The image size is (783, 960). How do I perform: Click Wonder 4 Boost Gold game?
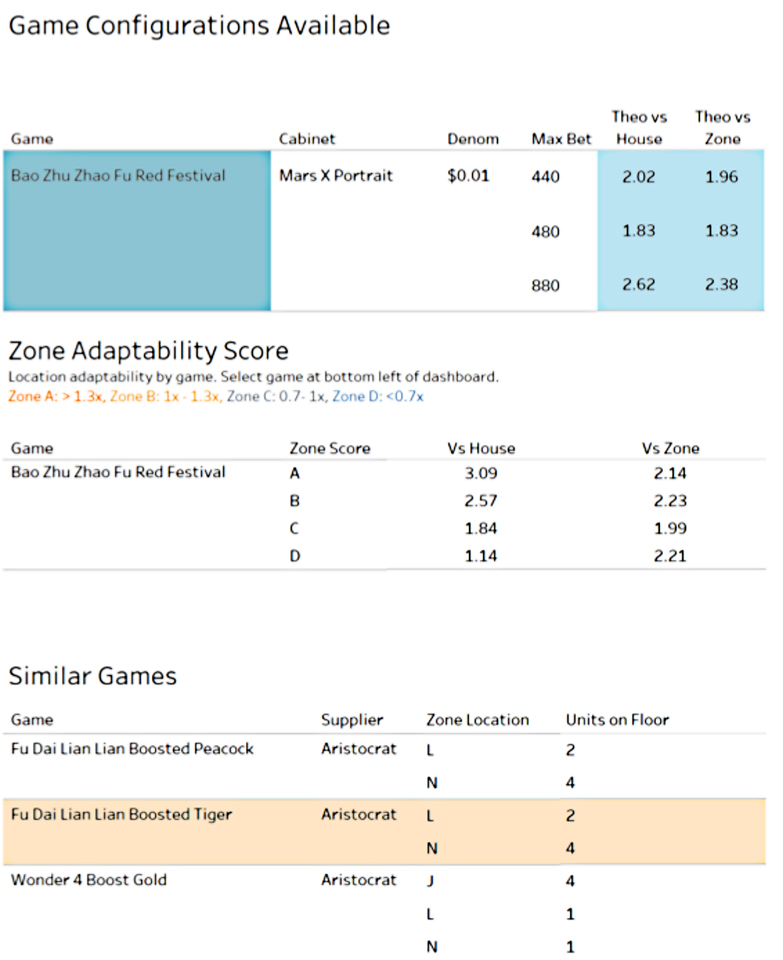coord(89,881)
